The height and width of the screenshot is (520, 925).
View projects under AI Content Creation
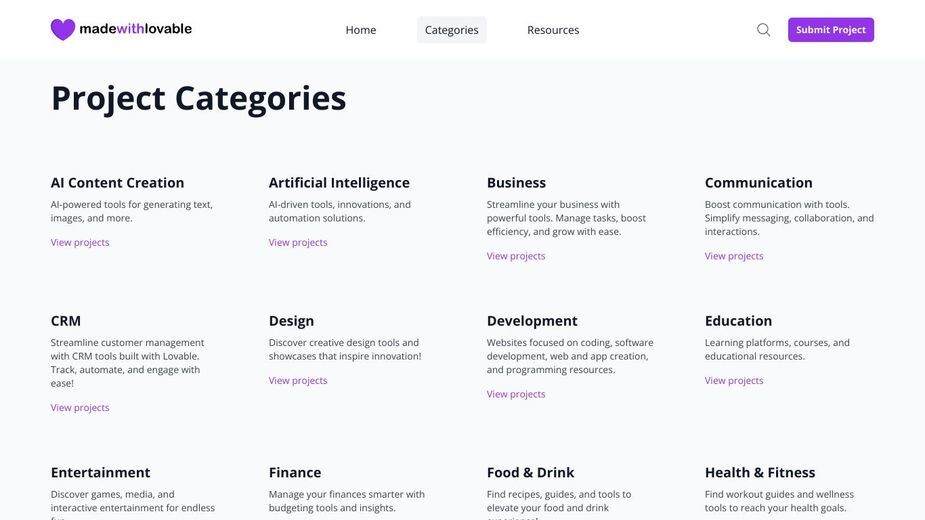[80, 243]
